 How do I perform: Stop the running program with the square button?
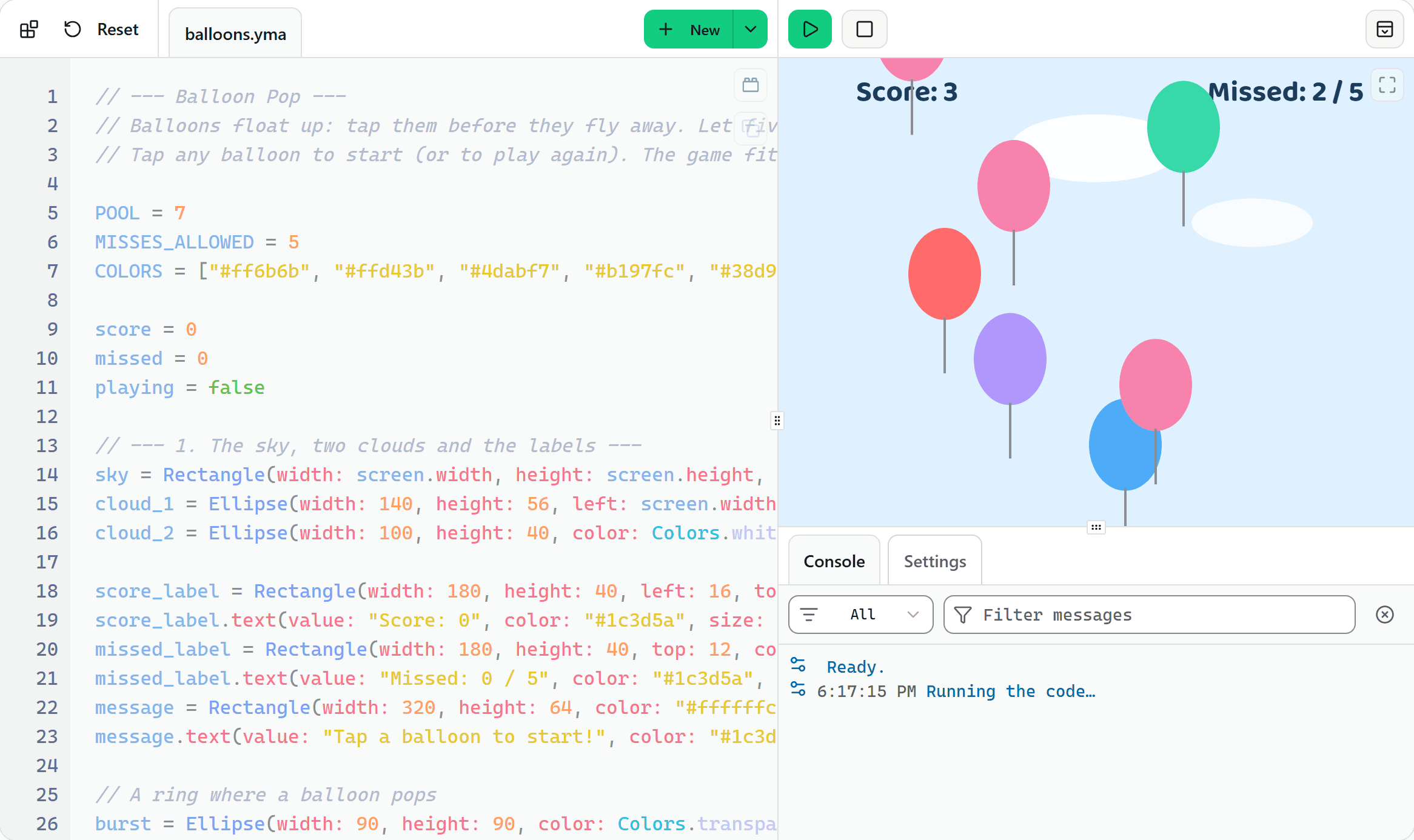point(865,29)
